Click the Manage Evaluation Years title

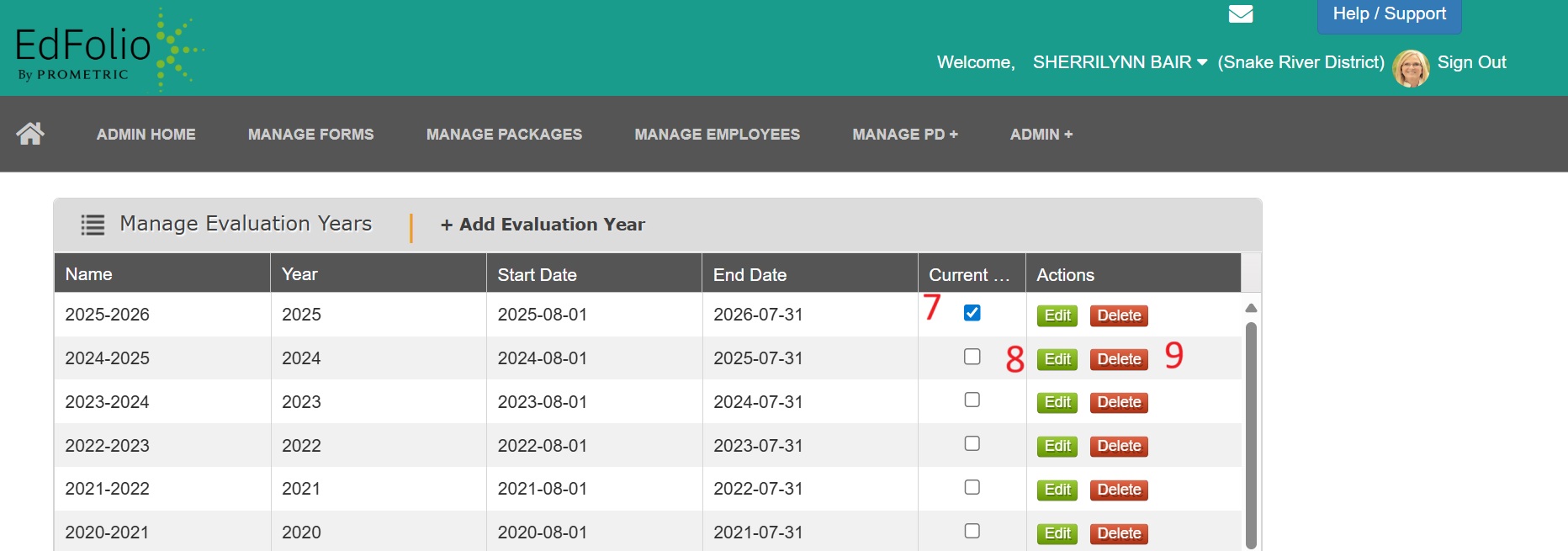[x=246, y=224]
